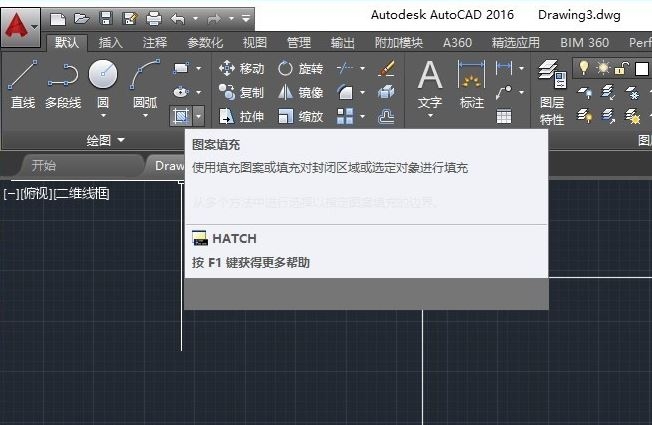The height and width of the screenshot is (425, 652).
Task: Expand the Text (文字) options dropdown
Action: coord(430,115)
